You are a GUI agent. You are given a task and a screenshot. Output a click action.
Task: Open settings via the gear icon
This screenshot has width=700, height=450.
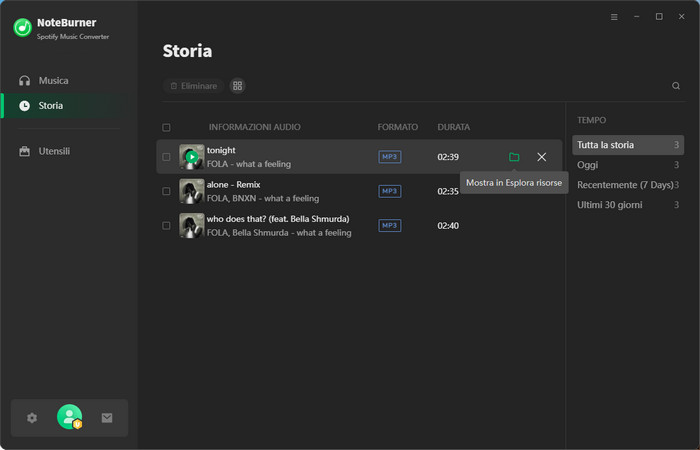point(32,418)
